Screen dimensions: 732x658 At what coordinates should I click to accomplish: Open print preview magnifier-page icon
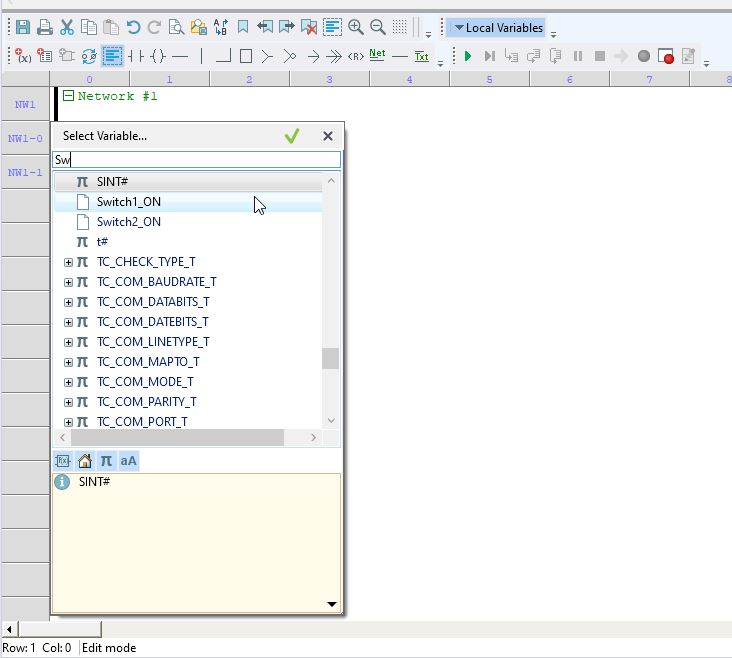point(176,27)
